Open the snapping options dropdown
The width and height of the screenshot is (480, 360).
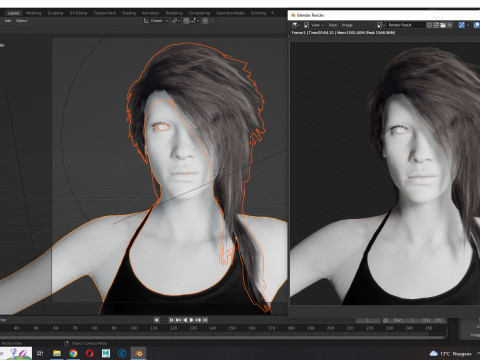tap(195, 21)
